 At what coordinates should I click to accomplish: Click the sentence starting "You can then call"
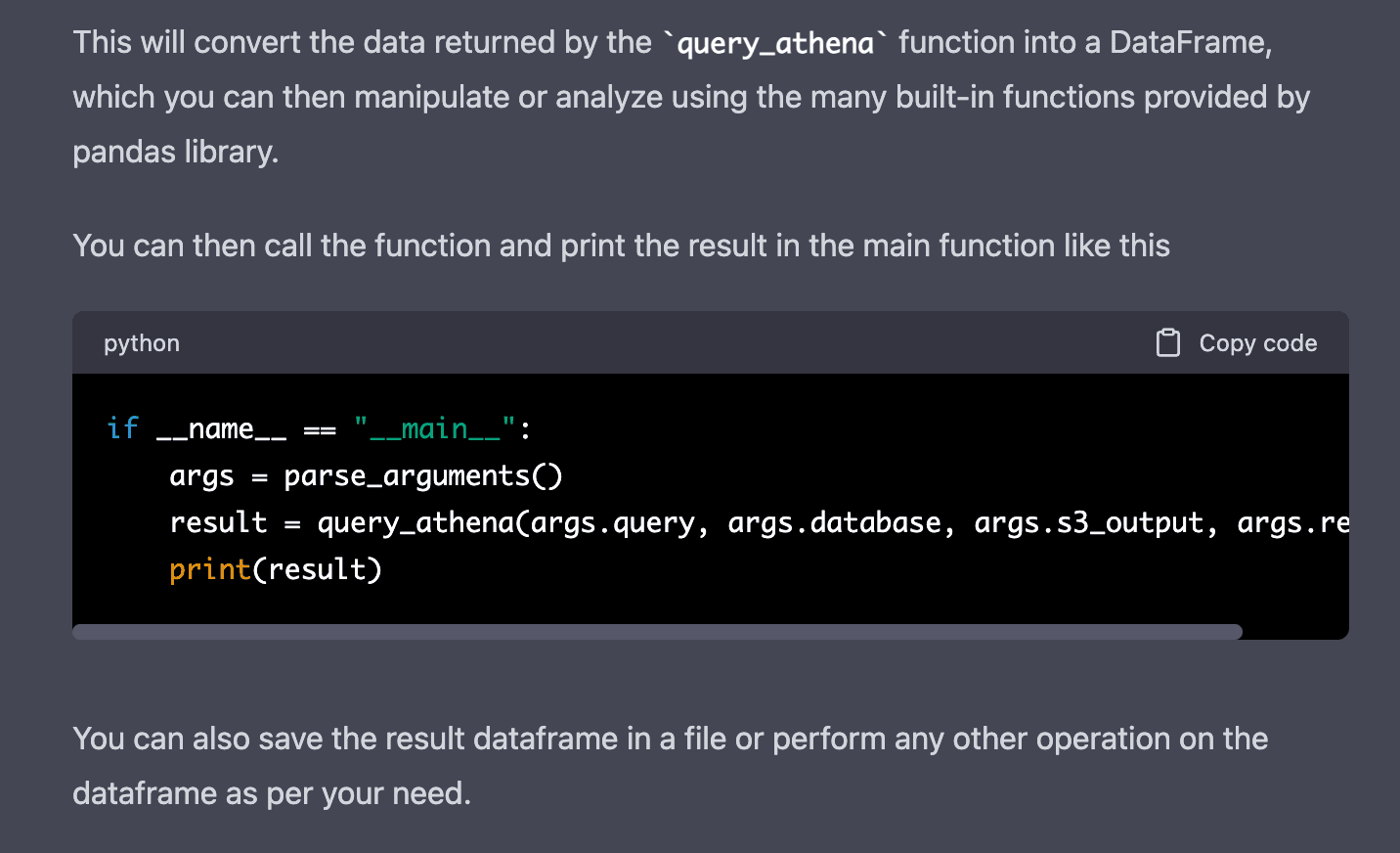coord(621,246)
